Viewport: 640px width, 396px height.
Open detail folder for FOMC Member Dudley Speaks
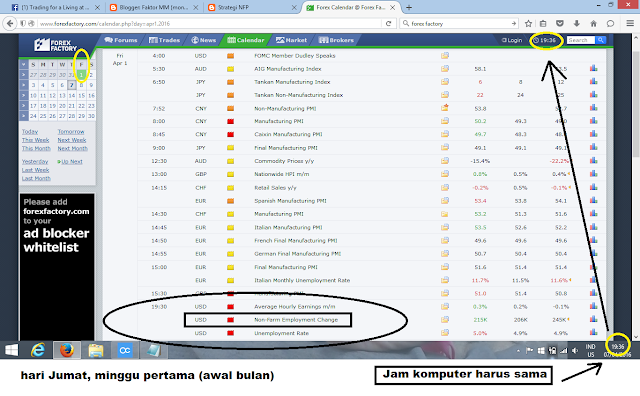pyautogui.click(x=445, y=56)
